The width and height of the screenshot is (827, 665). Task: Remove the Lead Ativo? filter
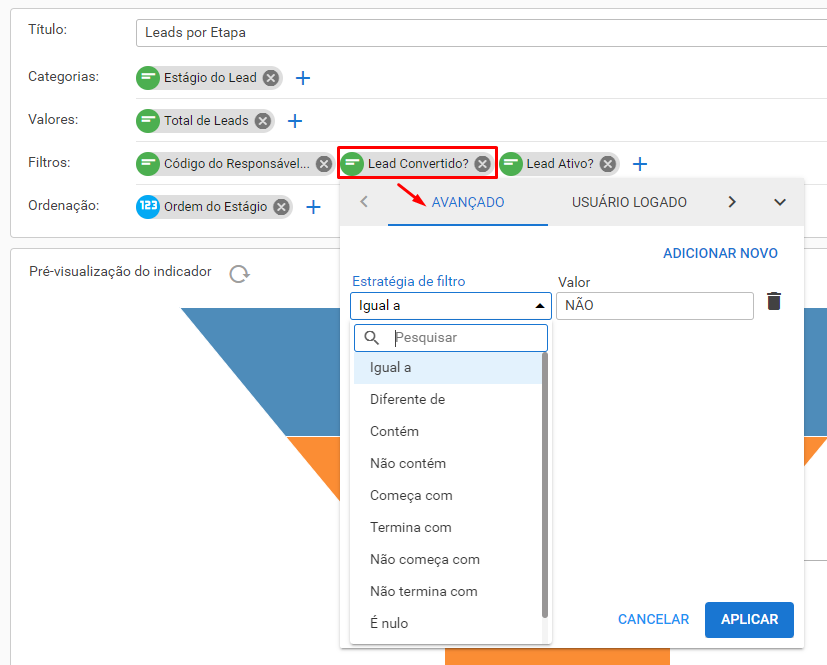(608, 164)
